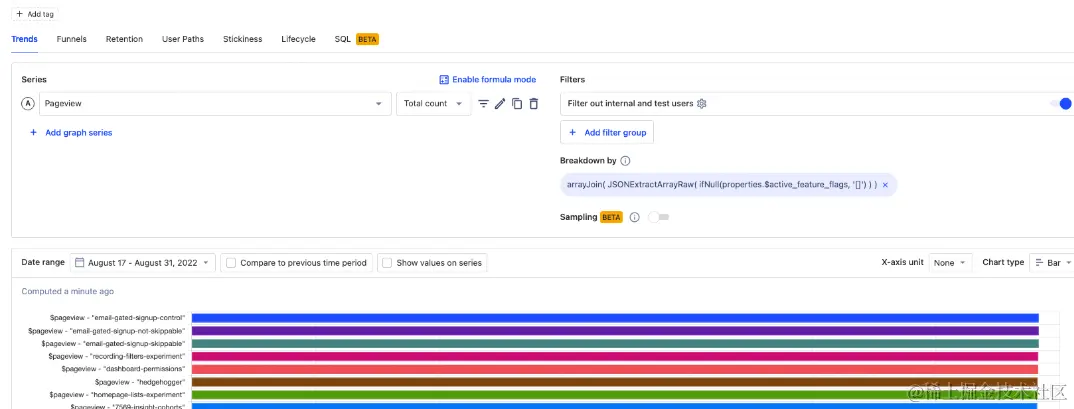Open internal users filter settings gear

tap(701, 104)
